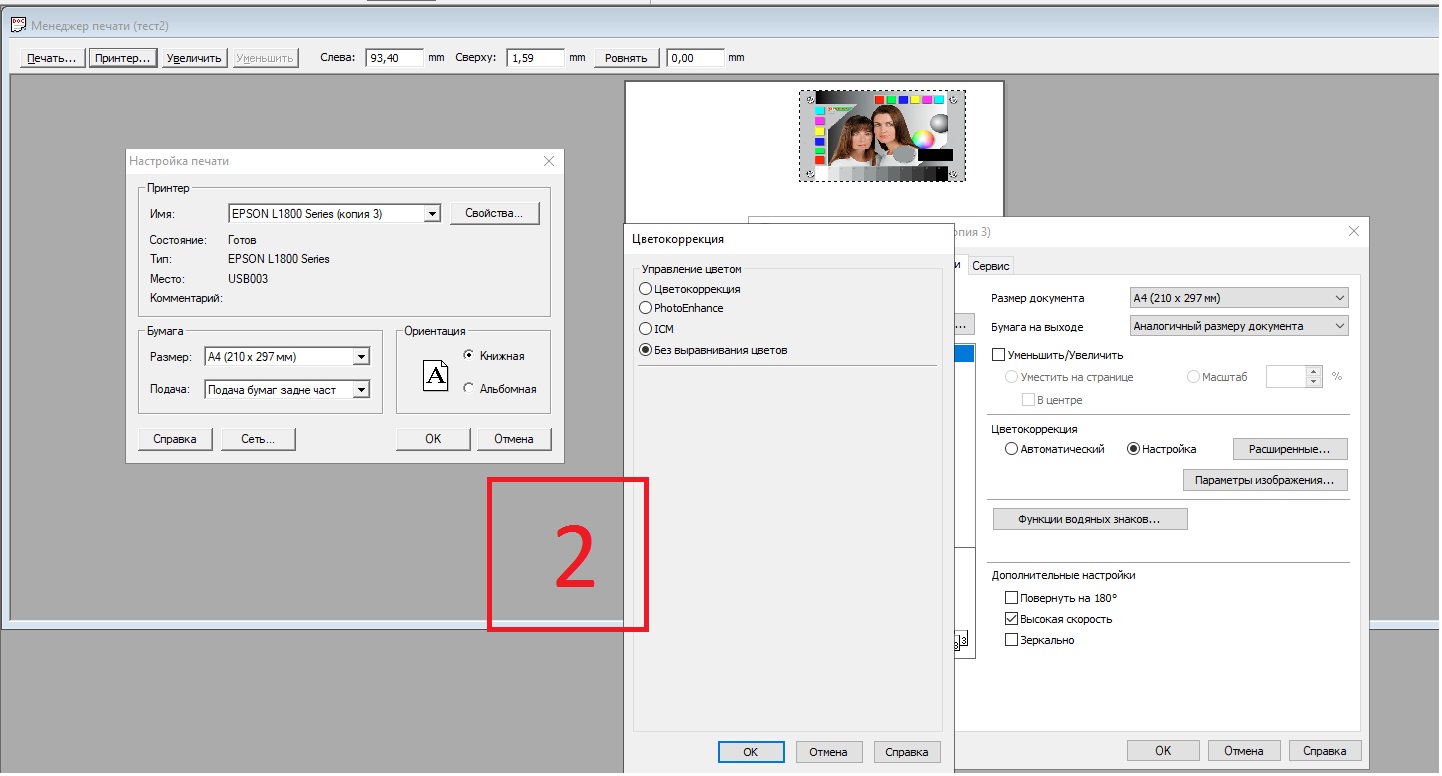This screenshot has height=776, width=1442.
Task: Open the Подача paper source dropdown
Action: click(x=361, y=390)
